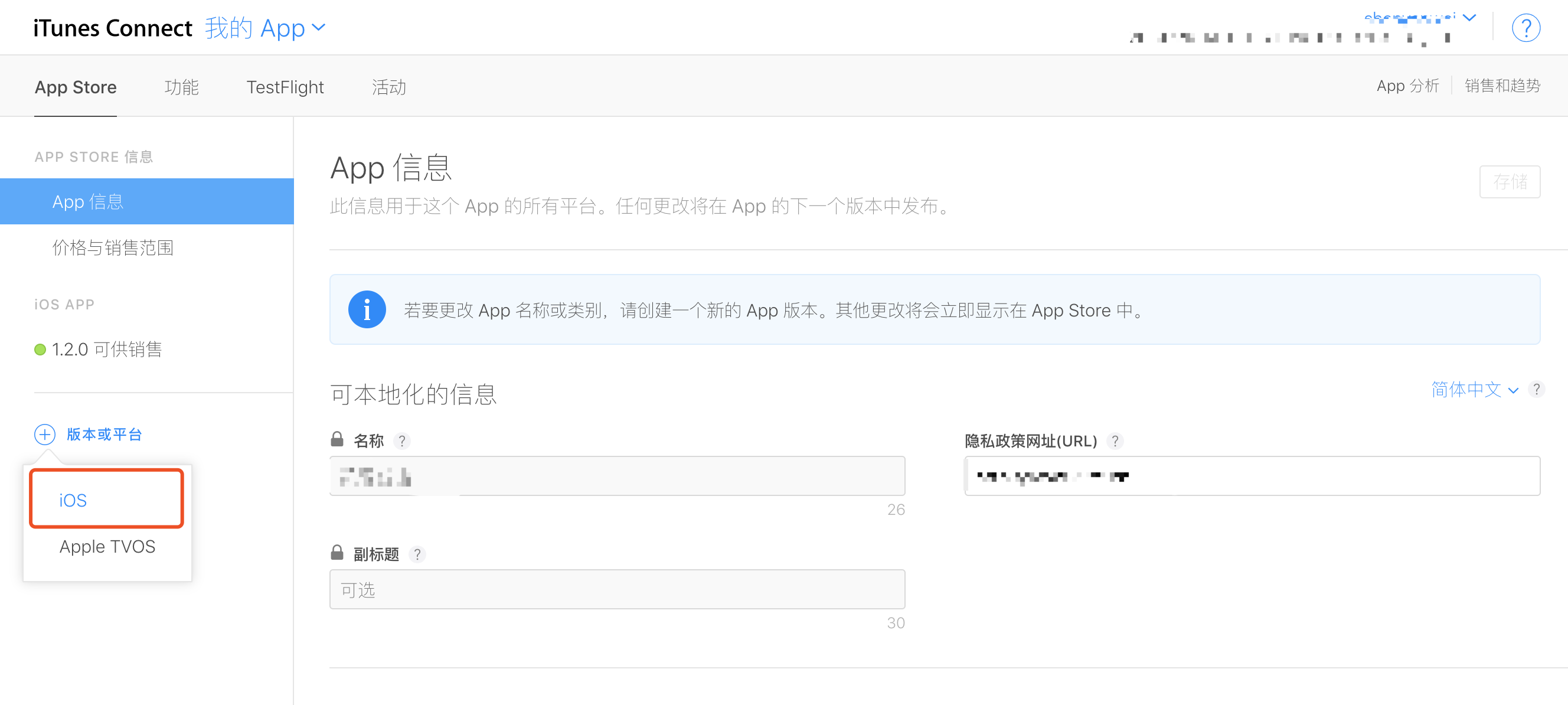Image resolution: width=1568 pixels, height=705 pixels.
Task: Click the blue info icon in notice banner
Action: point(367,310)
